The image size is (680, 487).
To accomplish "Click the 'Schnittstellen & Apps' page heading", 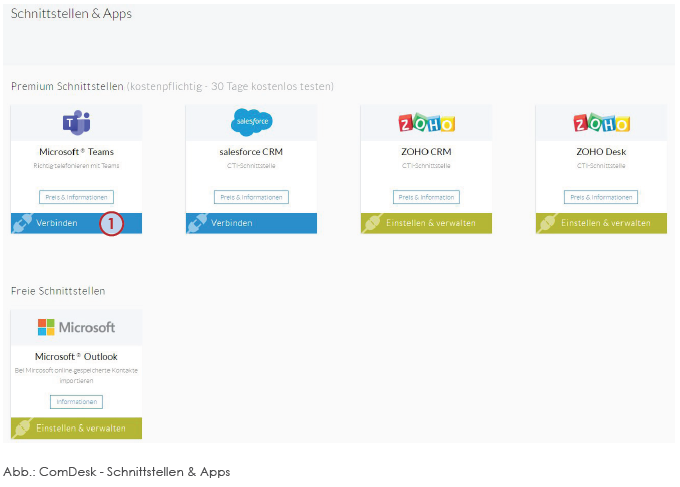I will coord(71,14).
